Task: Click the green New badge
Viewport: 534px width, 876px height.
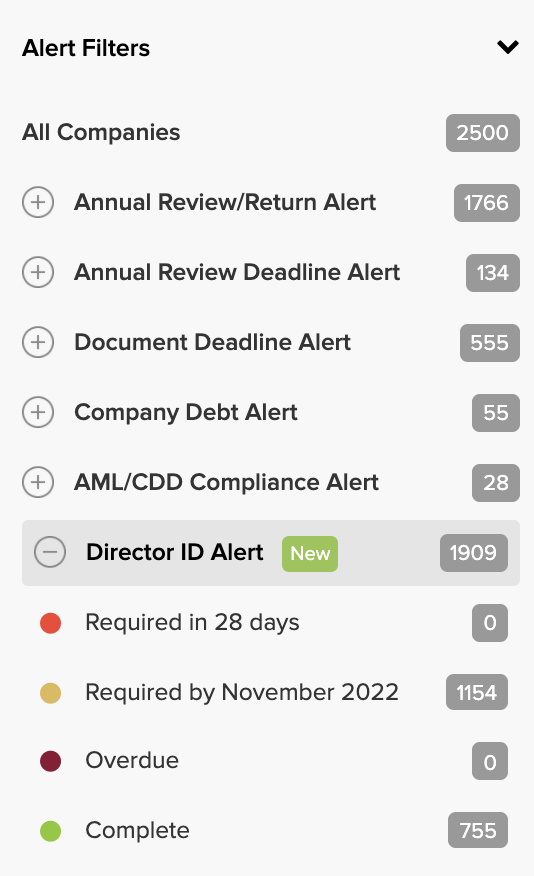Action: coord(310,554)
